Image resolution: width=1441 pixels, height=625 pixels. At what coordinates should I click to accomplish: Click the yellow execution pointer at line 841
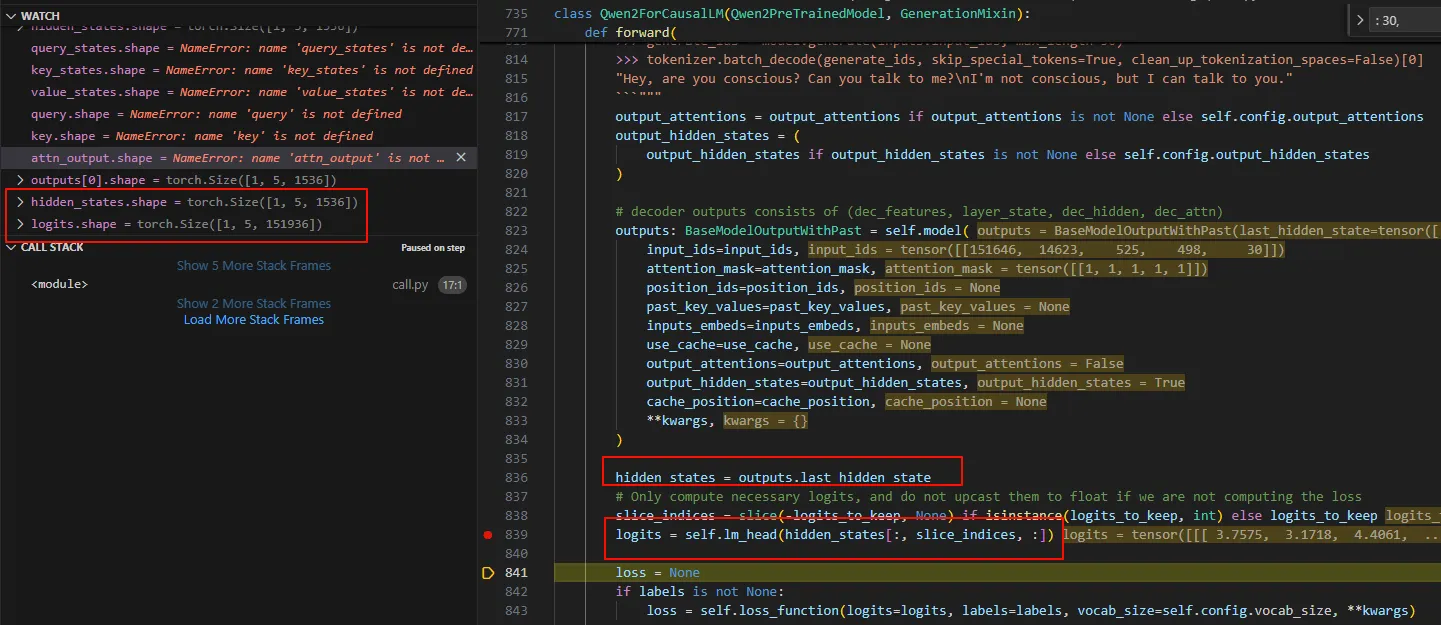488,573
